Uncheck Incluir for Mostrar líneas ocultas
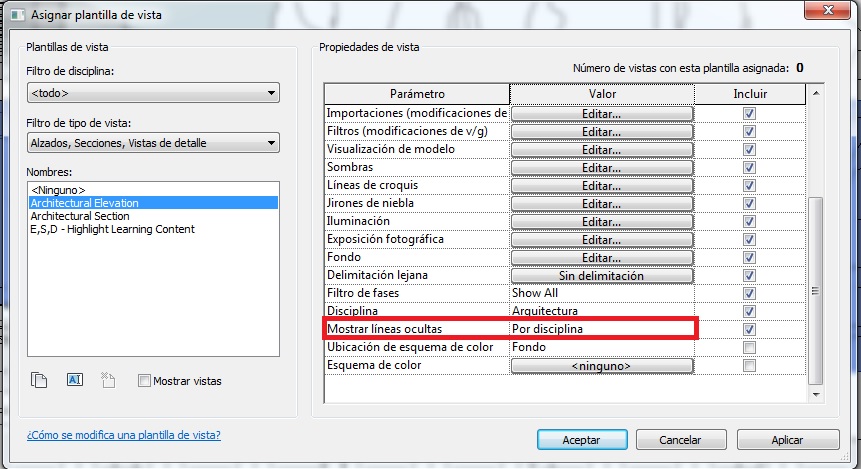This screenshot has width=861, height=469. [749, 329]
